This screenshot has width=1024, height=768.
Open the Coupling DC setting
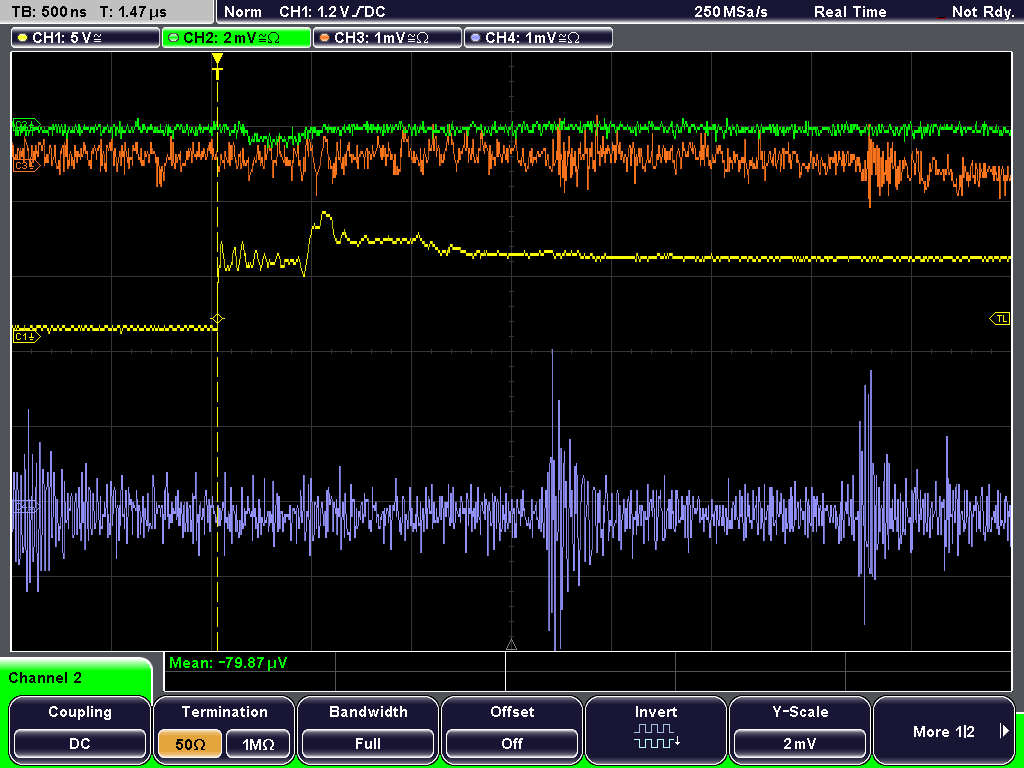80,729
